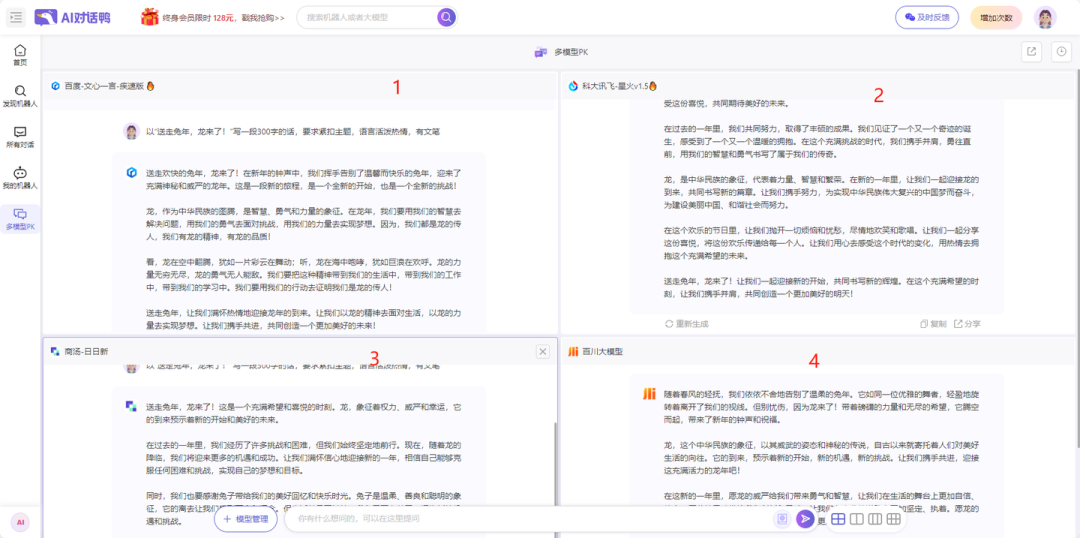Close the 商汤-日日新 panel
The width and height of the screenshot is (1080, 538).
543,352
